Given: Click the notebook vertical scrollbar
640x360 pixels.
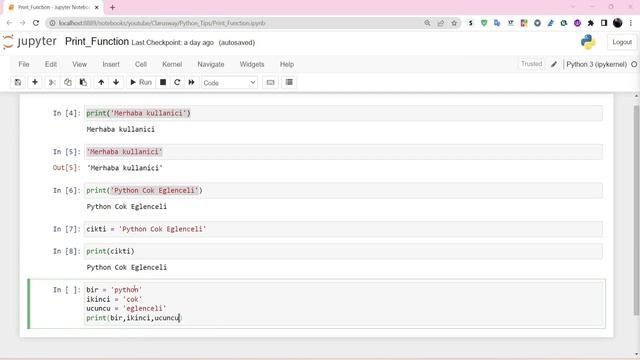Looking at the screenshot, I should (x=636, y=210).
